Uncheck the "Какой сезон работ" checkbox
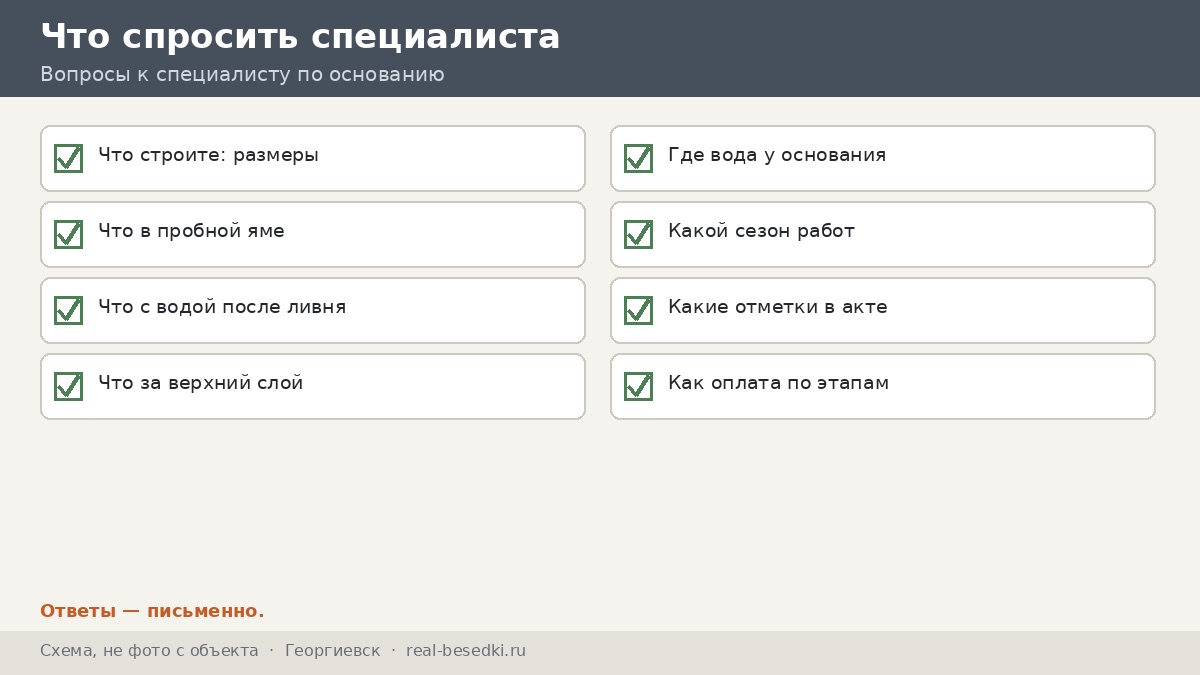This screenshot has width=1200, height=675. pyautogui.click(x=638, y=234)
